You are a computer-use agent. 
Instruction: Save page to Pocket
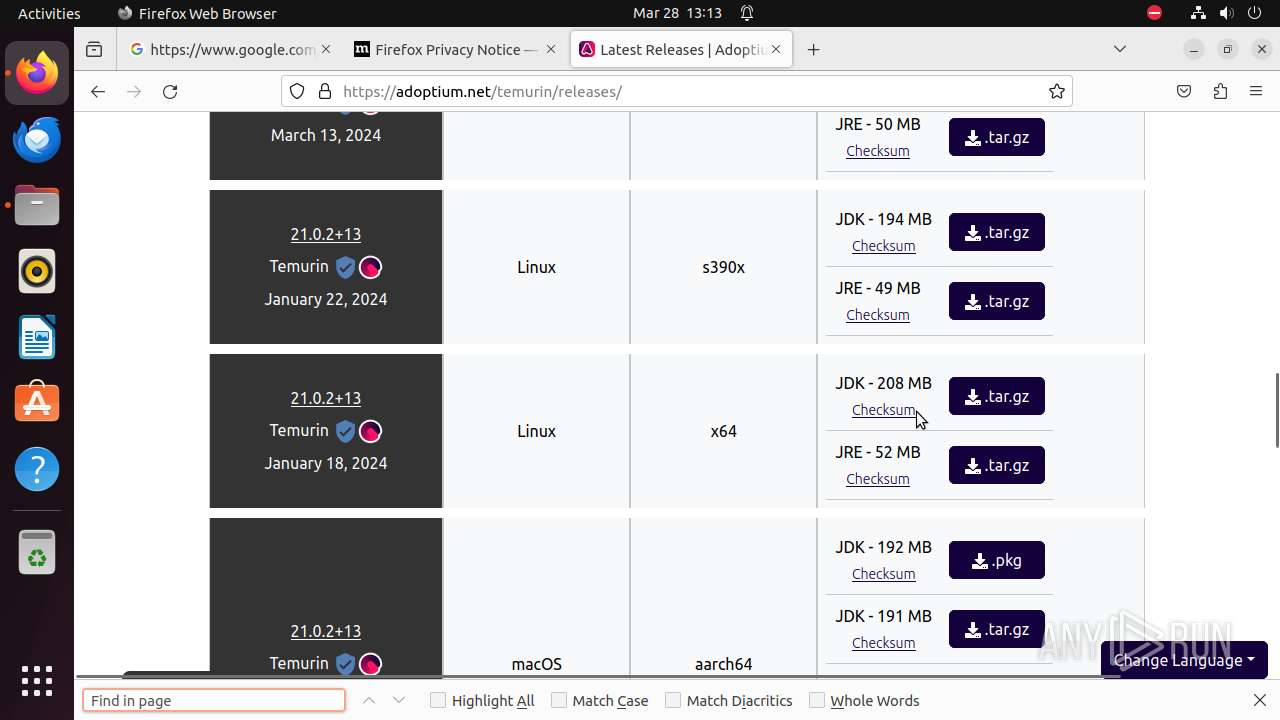tap(1184, 91)
